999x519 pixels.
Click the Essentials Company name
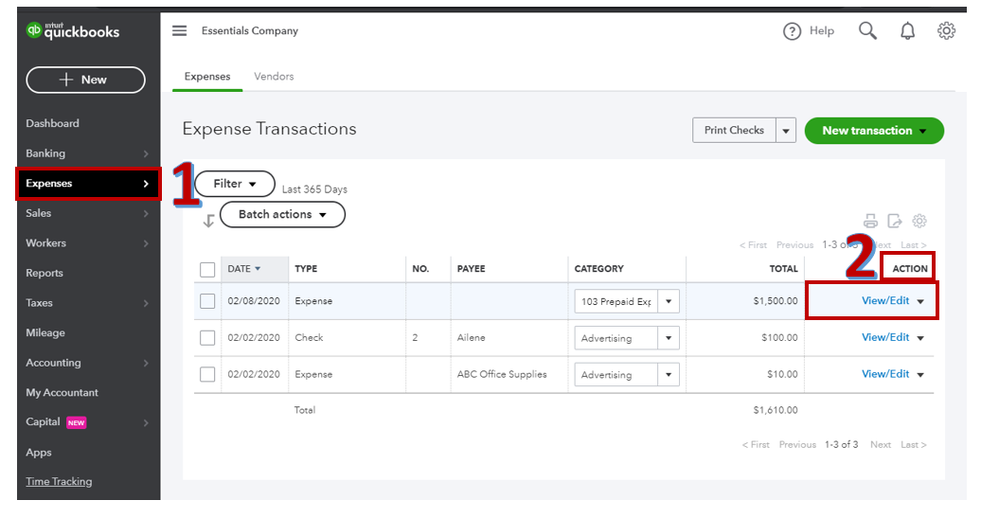click(x=250, y=31)
